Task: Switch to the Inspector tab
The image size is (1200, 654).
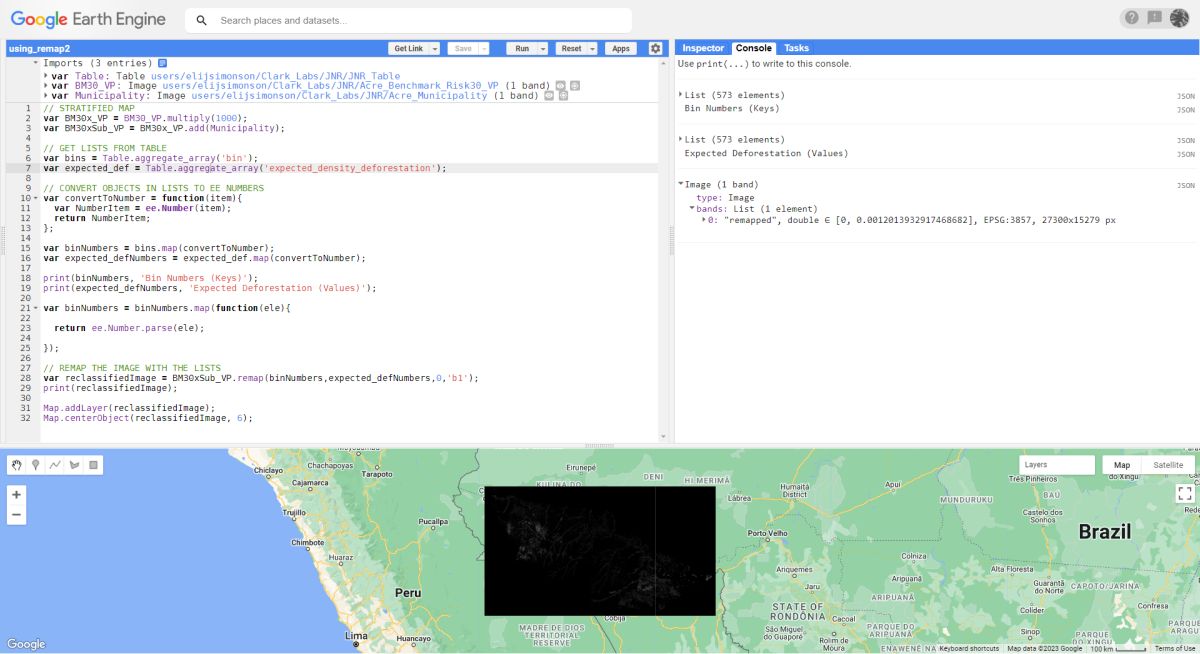Action: tap(703, 48)
